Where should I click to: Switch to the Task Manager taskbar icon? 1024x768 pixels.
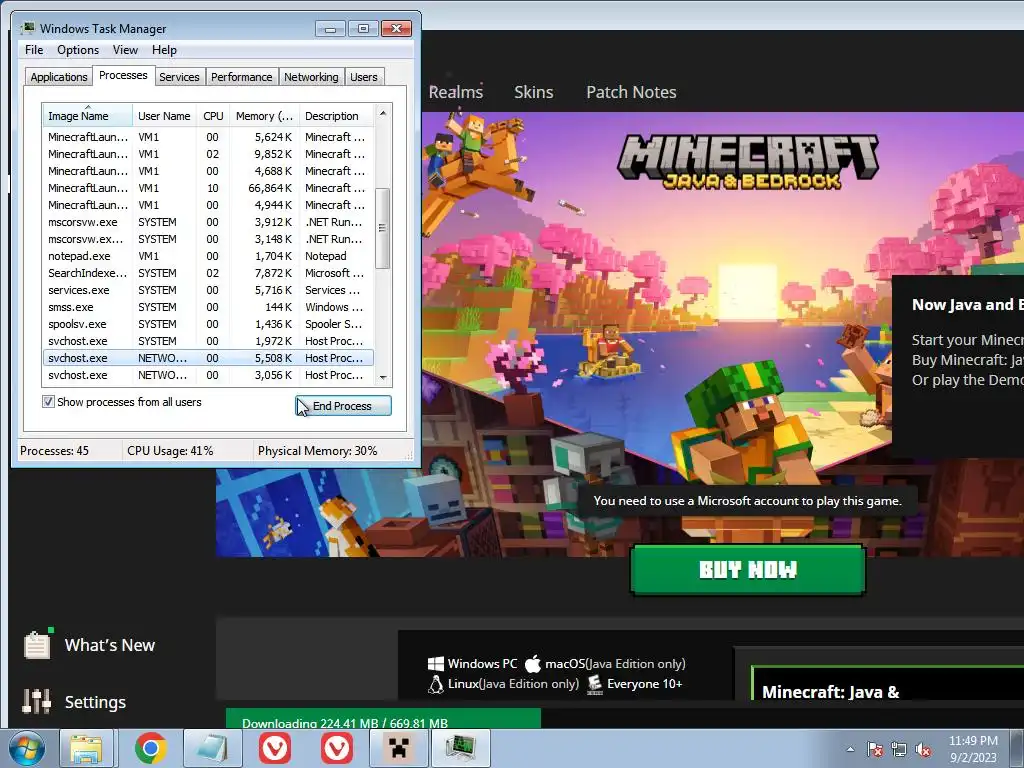point(460,749)
